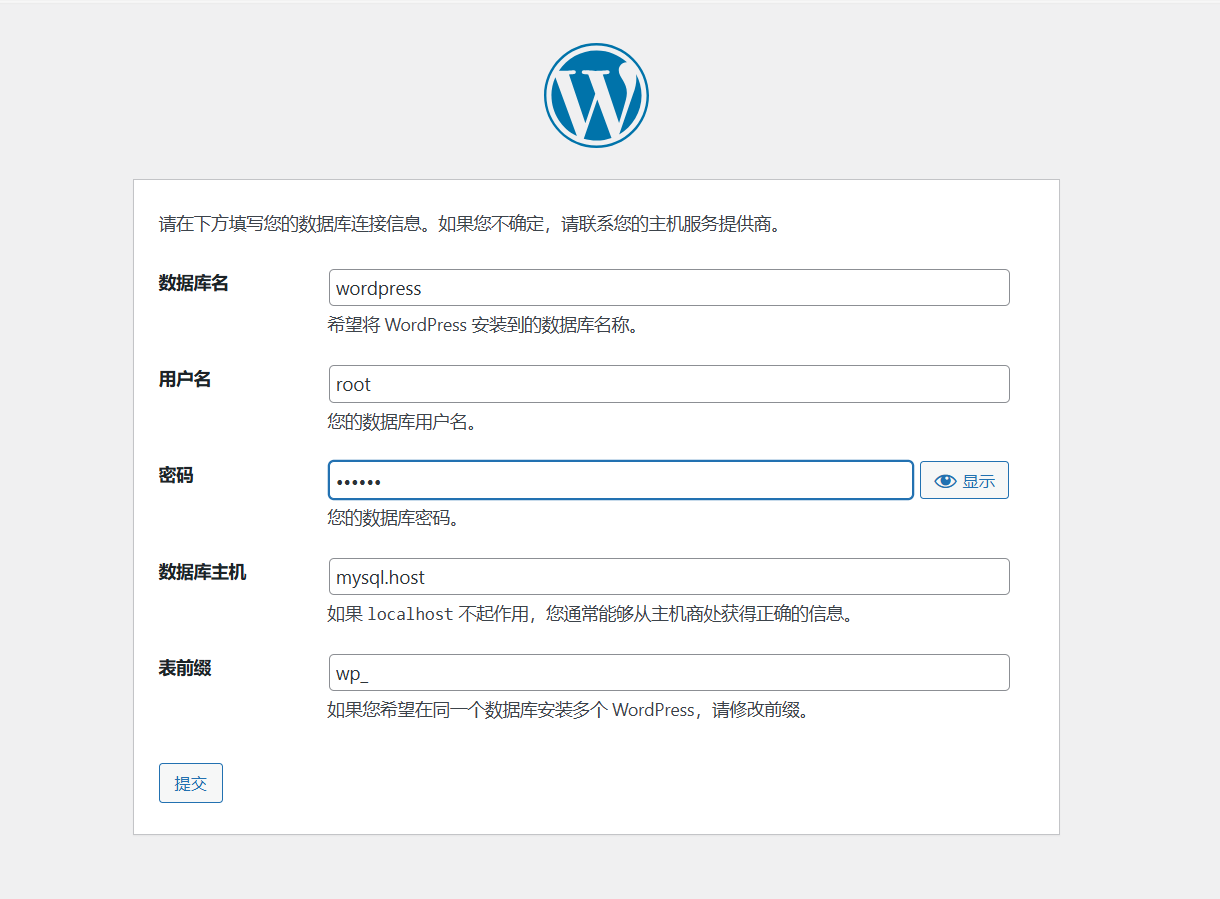Image resolution: width=1220 pixels, height=899 pixels.
Task: Click the 表前缀 label
Action: (x=185, y=668)
